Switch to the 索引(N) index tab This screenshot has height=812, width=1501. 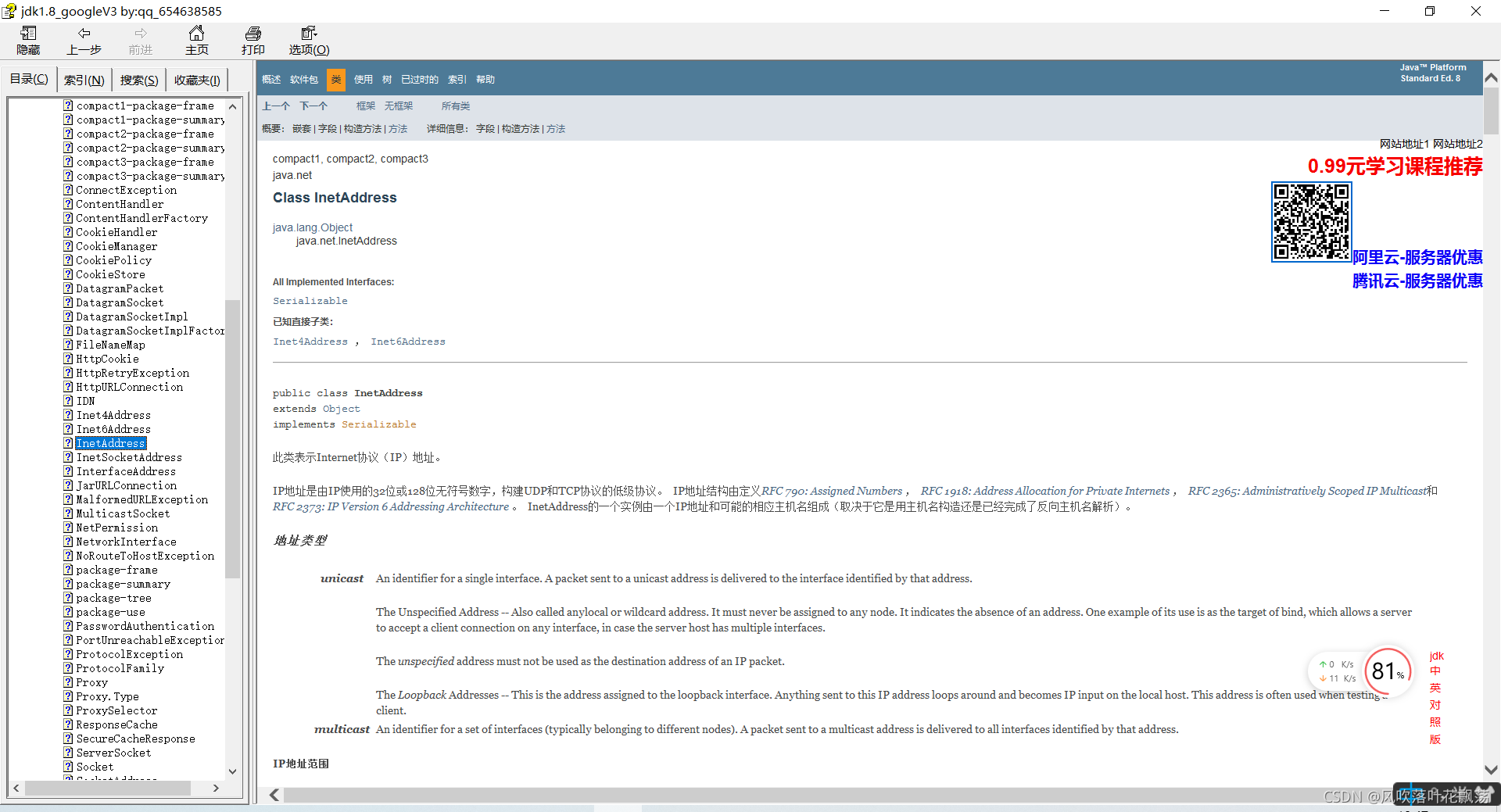(x=84, y=80)
